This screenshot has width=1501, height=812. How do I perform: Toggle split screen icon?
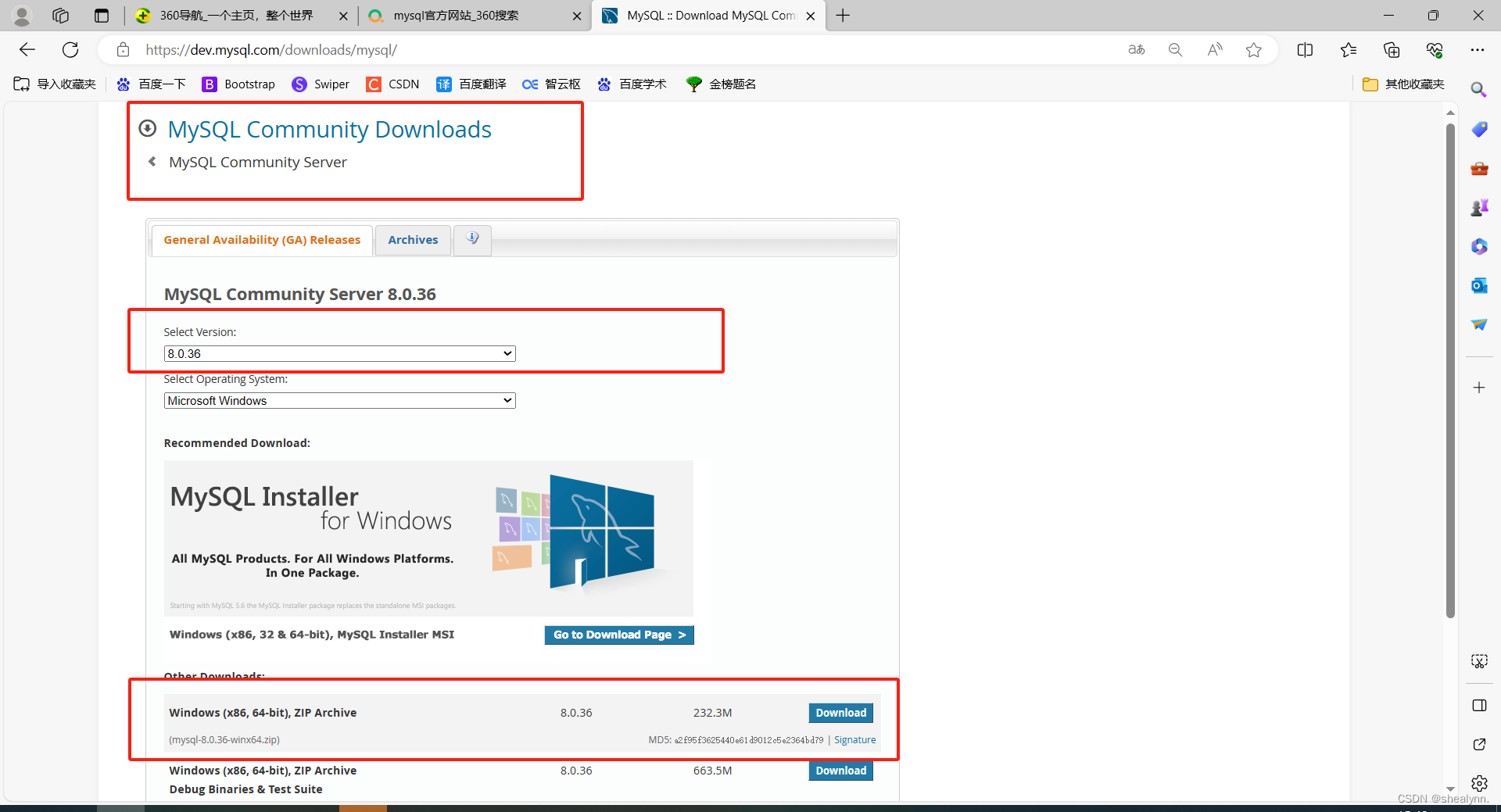tap(1305, 50)
